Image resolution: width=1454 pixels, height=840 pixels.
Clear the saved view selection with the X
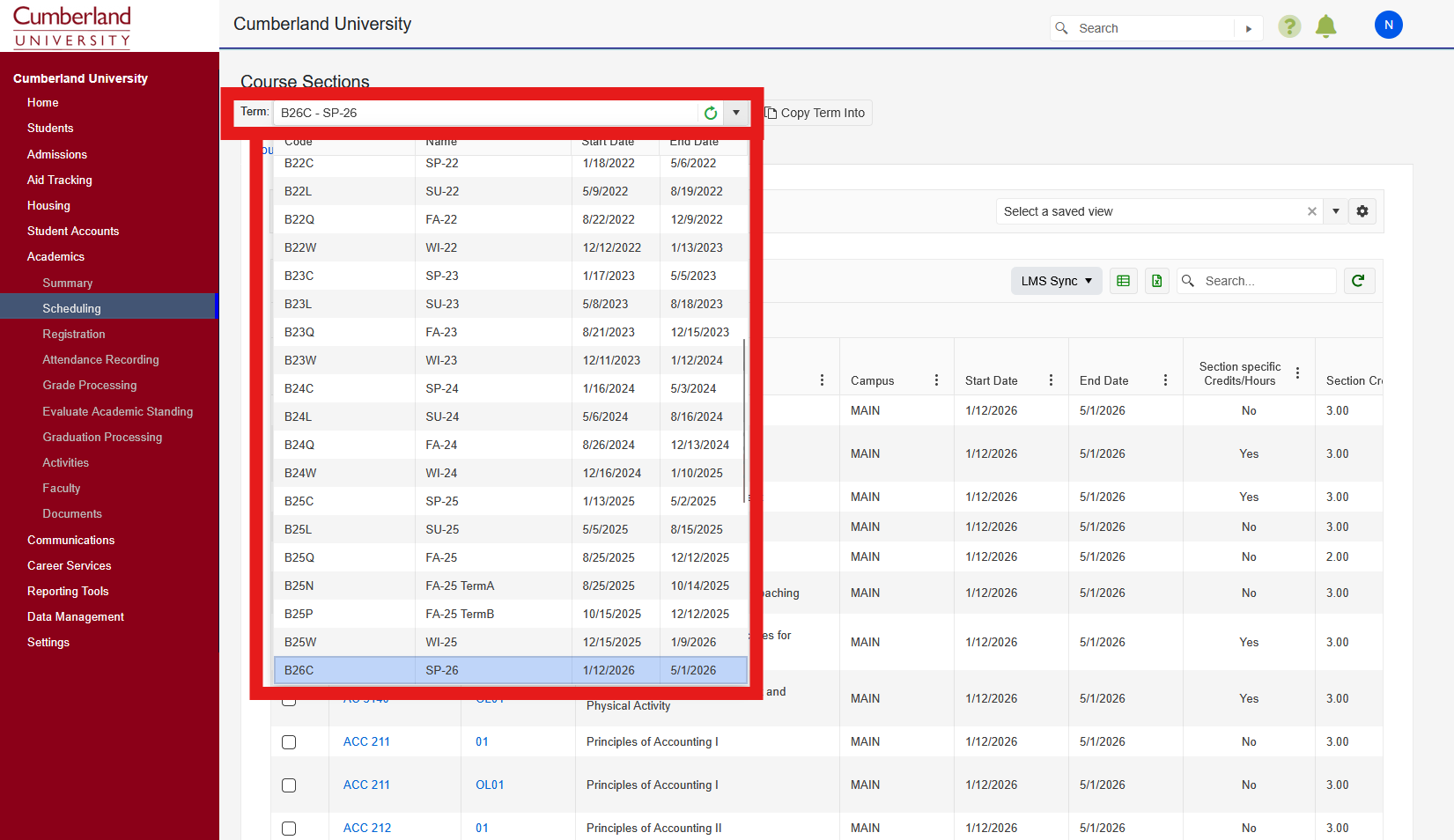click(1312, 211)
